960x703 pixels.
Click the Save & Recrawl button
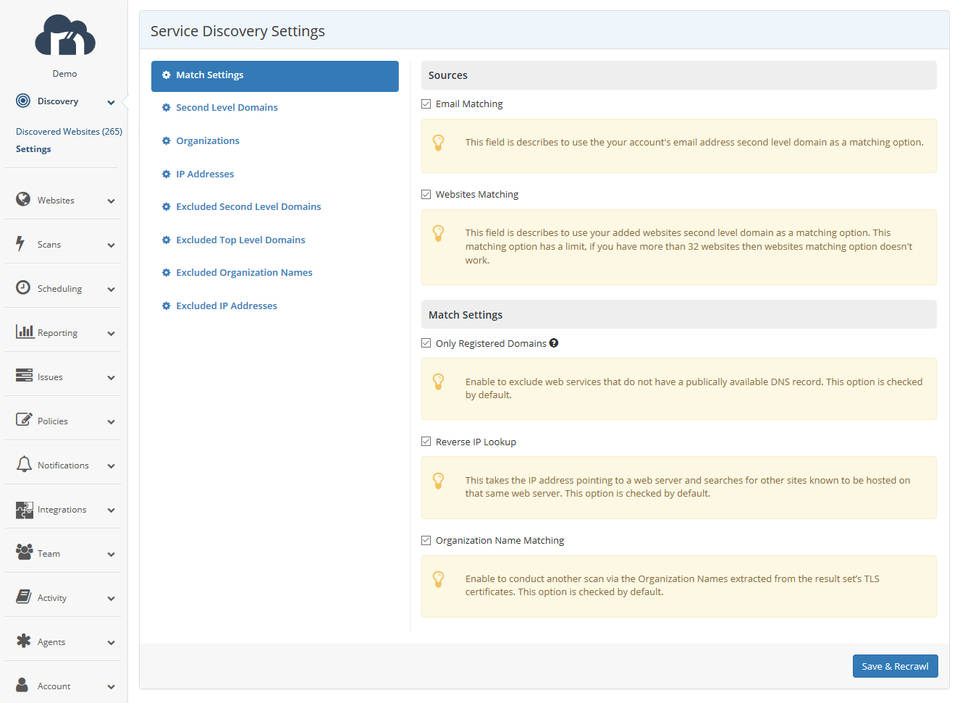pos(894,667)
